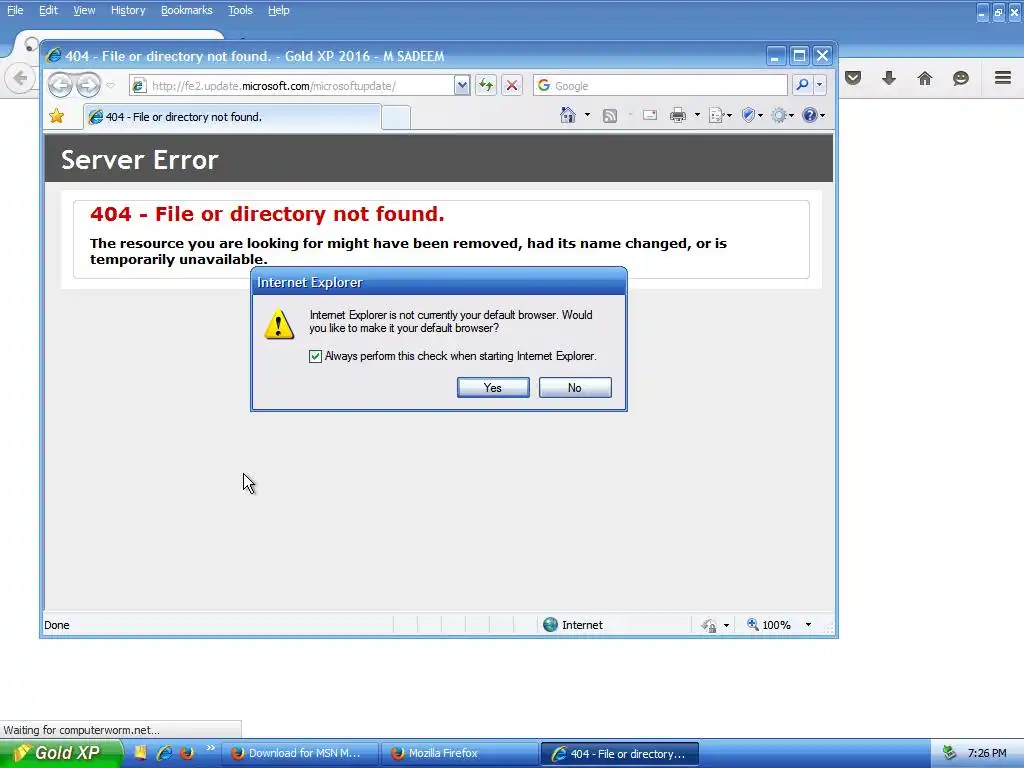Click the warning icon in the dialog
This screenshot has height=768, width=1024.
point(279,324)
